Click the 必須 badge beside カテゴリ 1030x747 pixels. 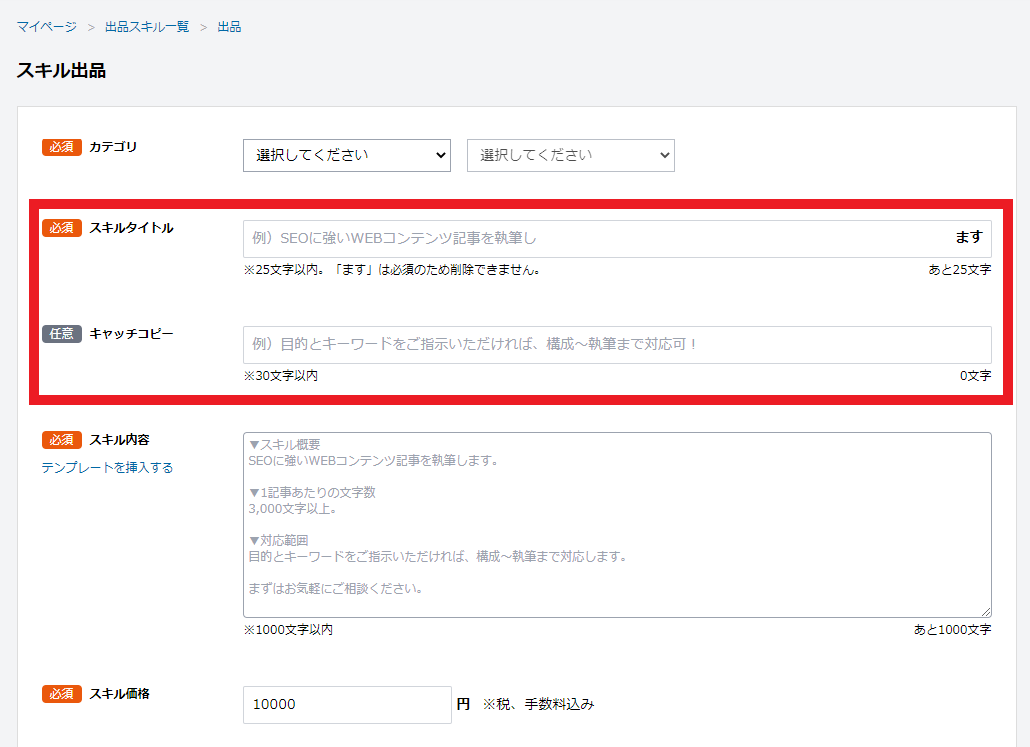(61, 147)
